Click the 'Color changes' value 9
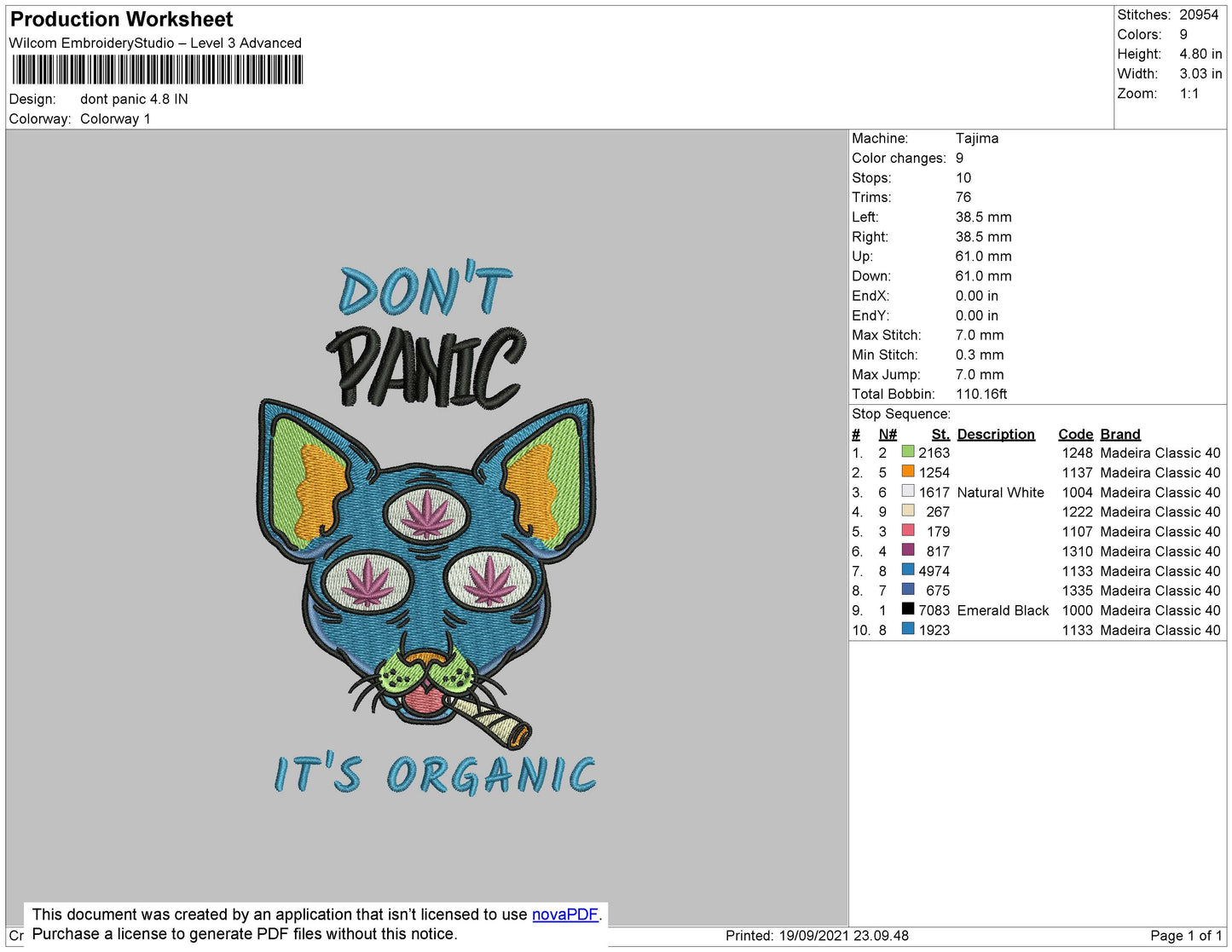The height and width of the screenshot is (952, 1232). pyautogui.click(x=960, y=158)
